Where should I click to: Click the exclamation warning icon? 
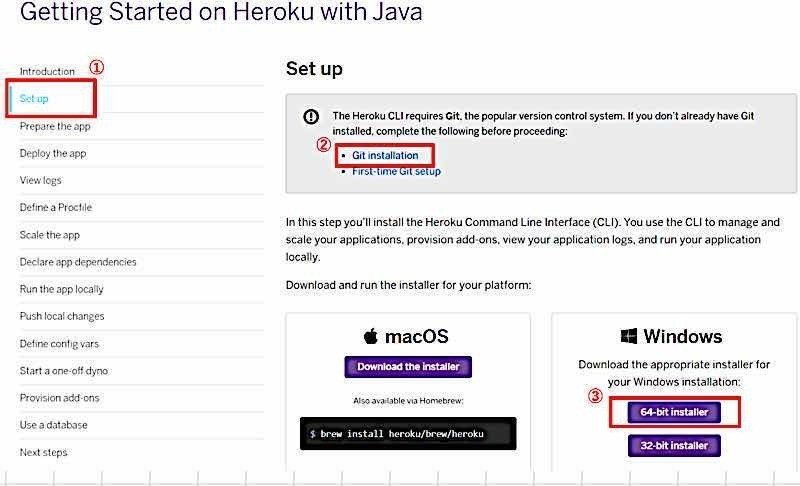pos(311,117)
